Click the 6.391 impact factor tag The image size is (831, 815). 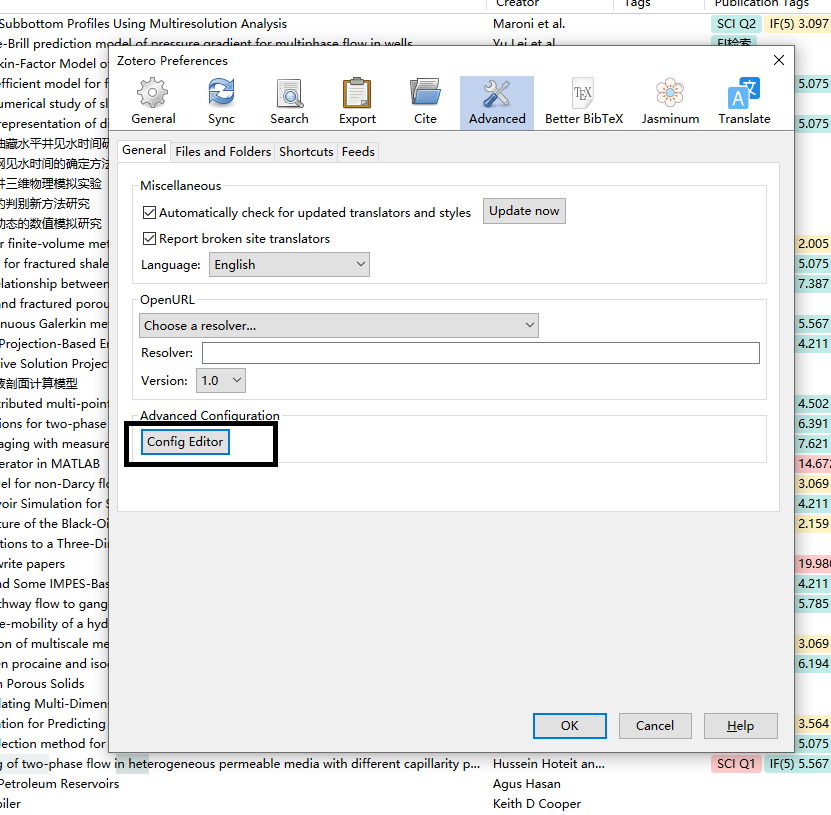point(813,423)
